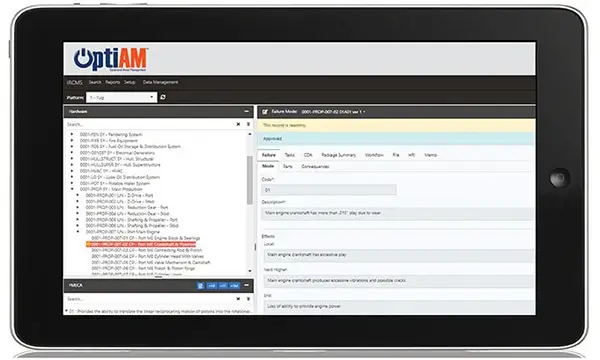This screenshot has width=600, height=360.
Task: Expand the Z-Drive - Port tree node
Action: (x=78, y=195)
